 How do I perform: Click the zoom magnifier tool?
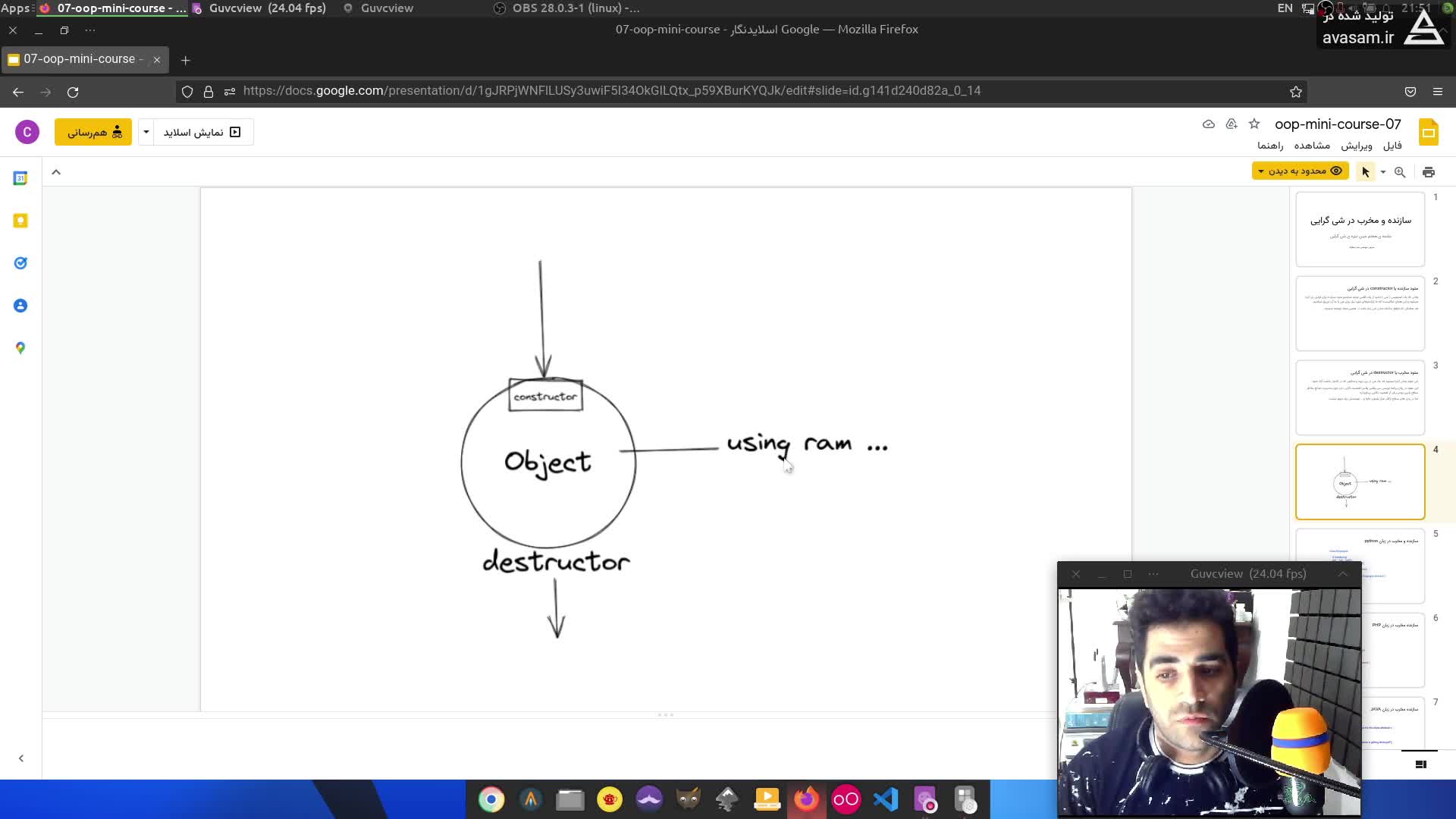(1400, 172)
